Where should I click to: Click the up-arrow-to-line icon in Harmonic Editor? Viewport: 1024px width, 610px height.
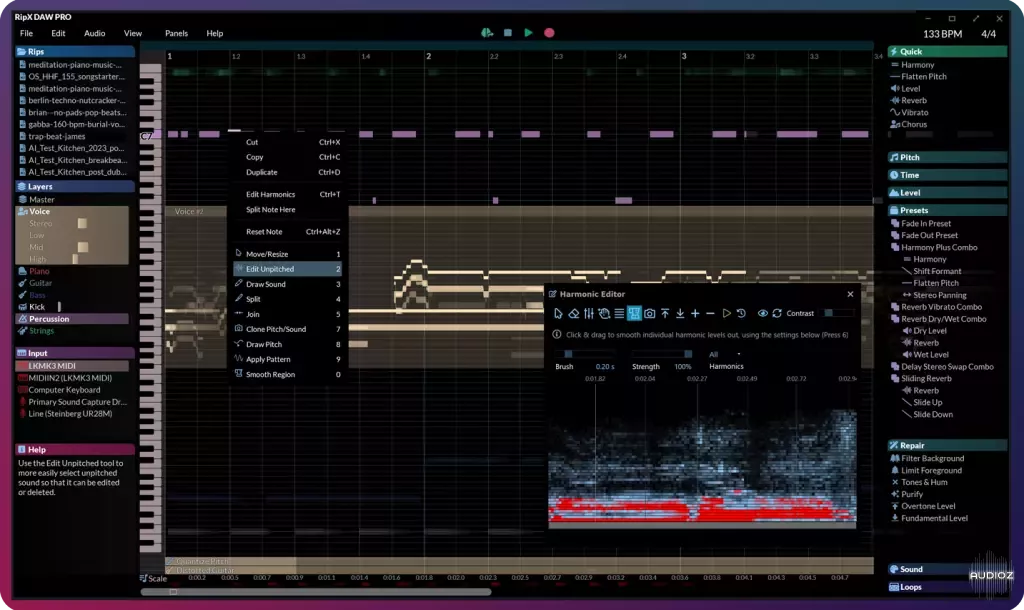coord(665,313)
